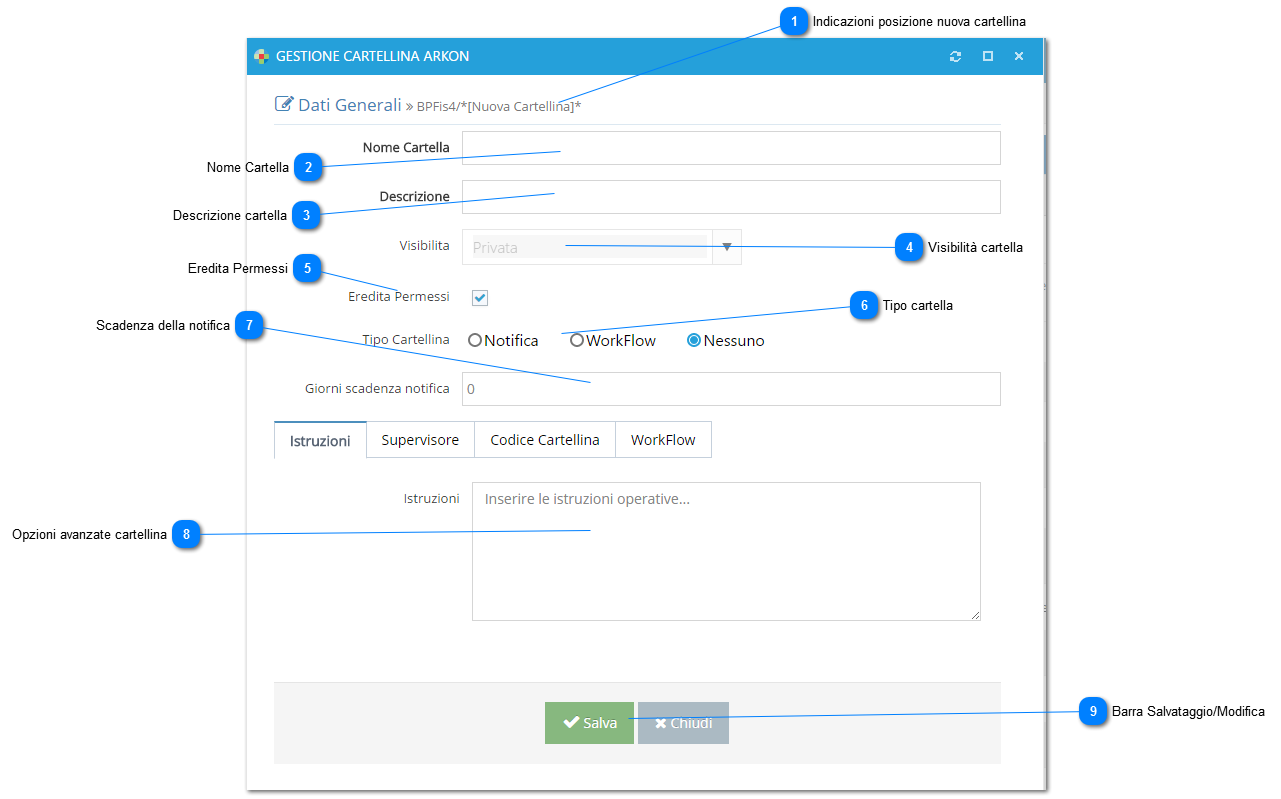Click the refresh icon in title bar
Image resolution: width=1281 pixels, height=799 pixels.
click(955, 57)
